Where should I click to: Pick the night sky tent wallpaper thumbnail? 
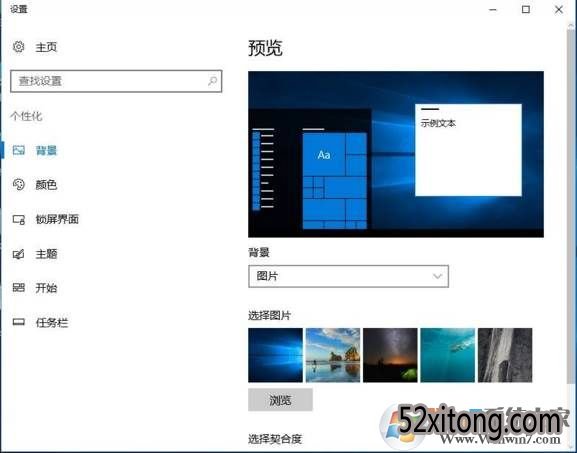[390, 355]
